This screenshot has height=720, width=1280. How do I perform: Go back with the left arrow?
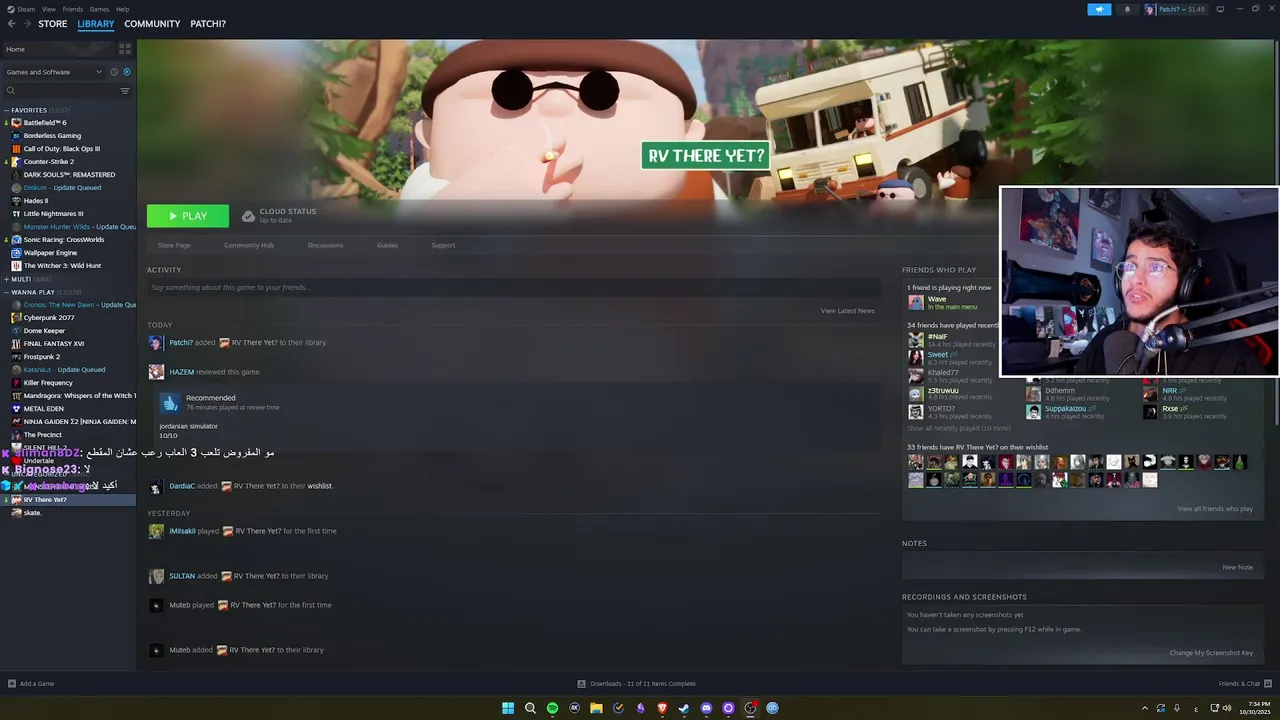tap(11, 24)
